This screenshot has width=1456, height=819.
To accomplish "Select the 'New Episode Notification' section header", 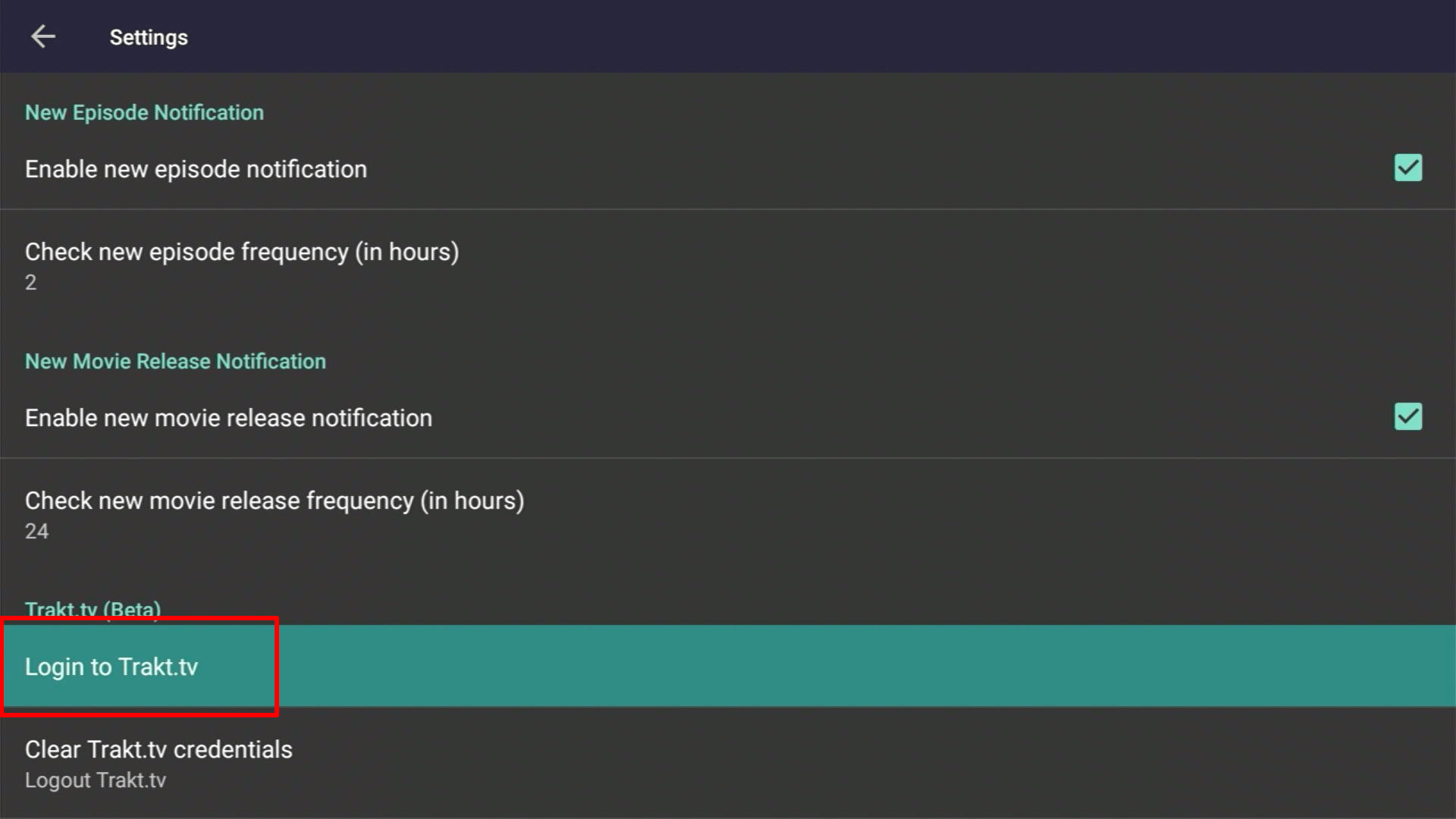I will point(144,112).
